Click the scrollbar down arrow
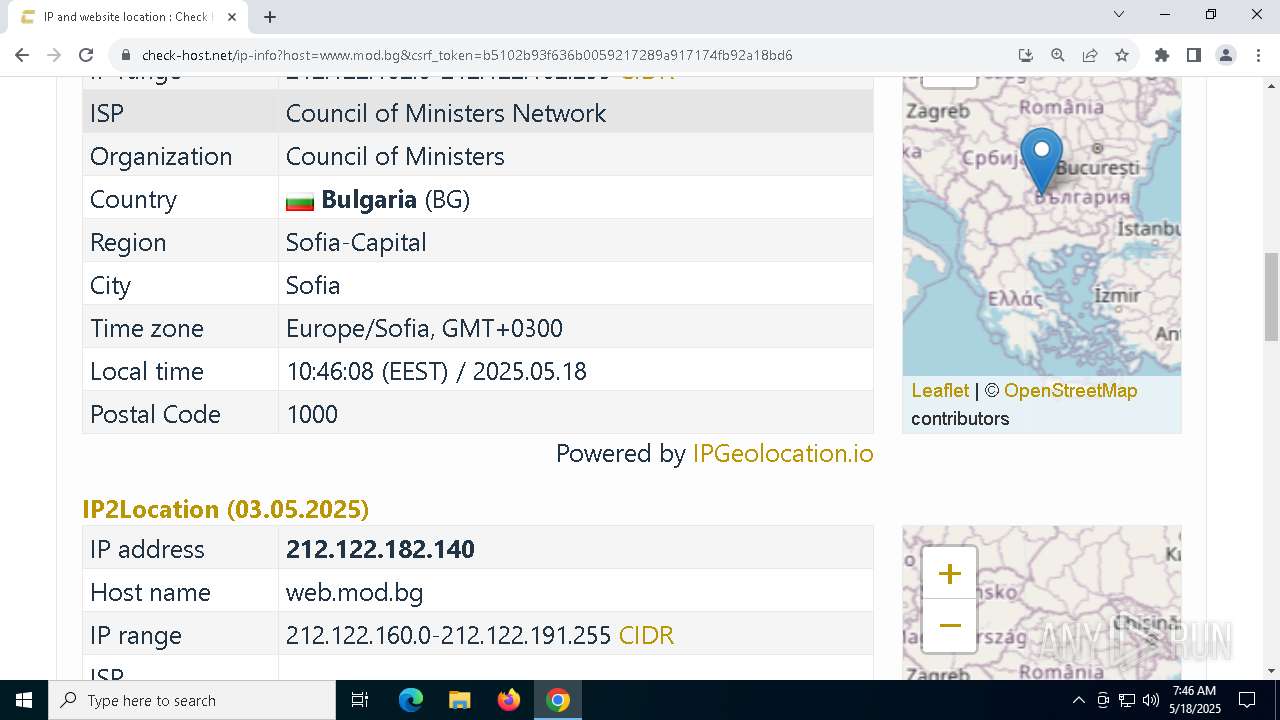 (1271, 670)
